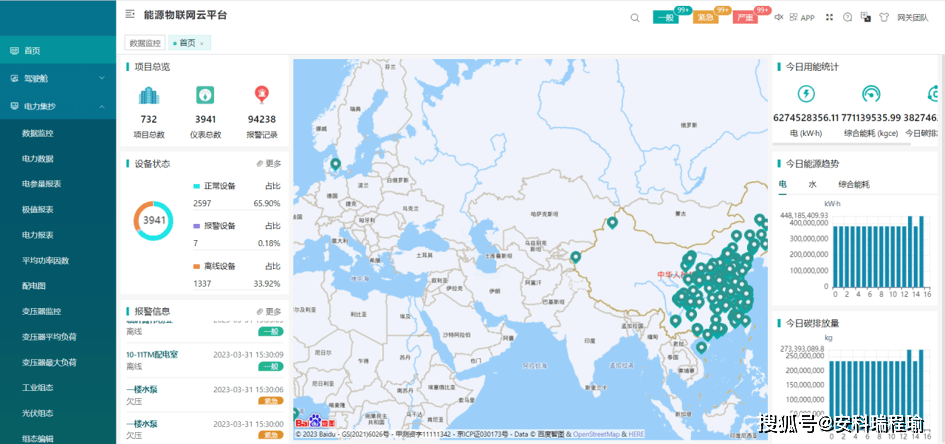Select the 电 energy trend tab
The image size is (945, 444).
[782, 184]
